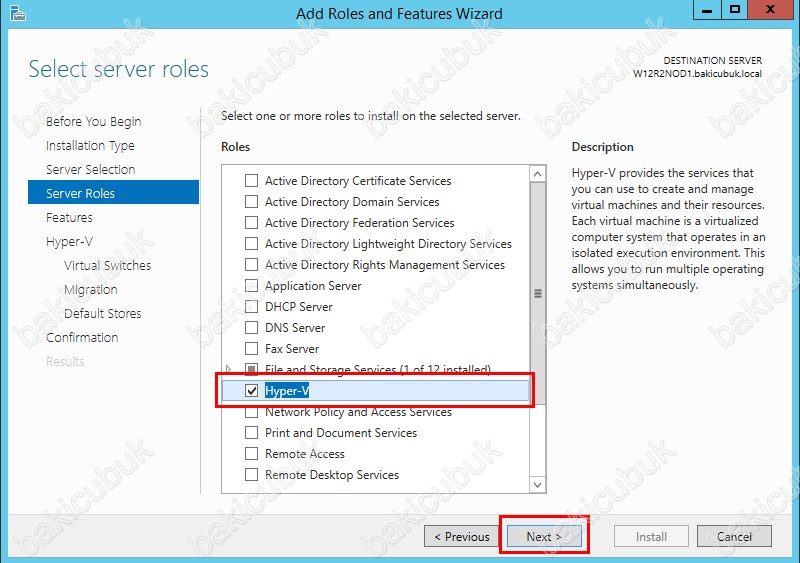Check the DNS Server role
Image resolution: width=800 pixels, height=563 pixels.
click(x=252, y=328)
